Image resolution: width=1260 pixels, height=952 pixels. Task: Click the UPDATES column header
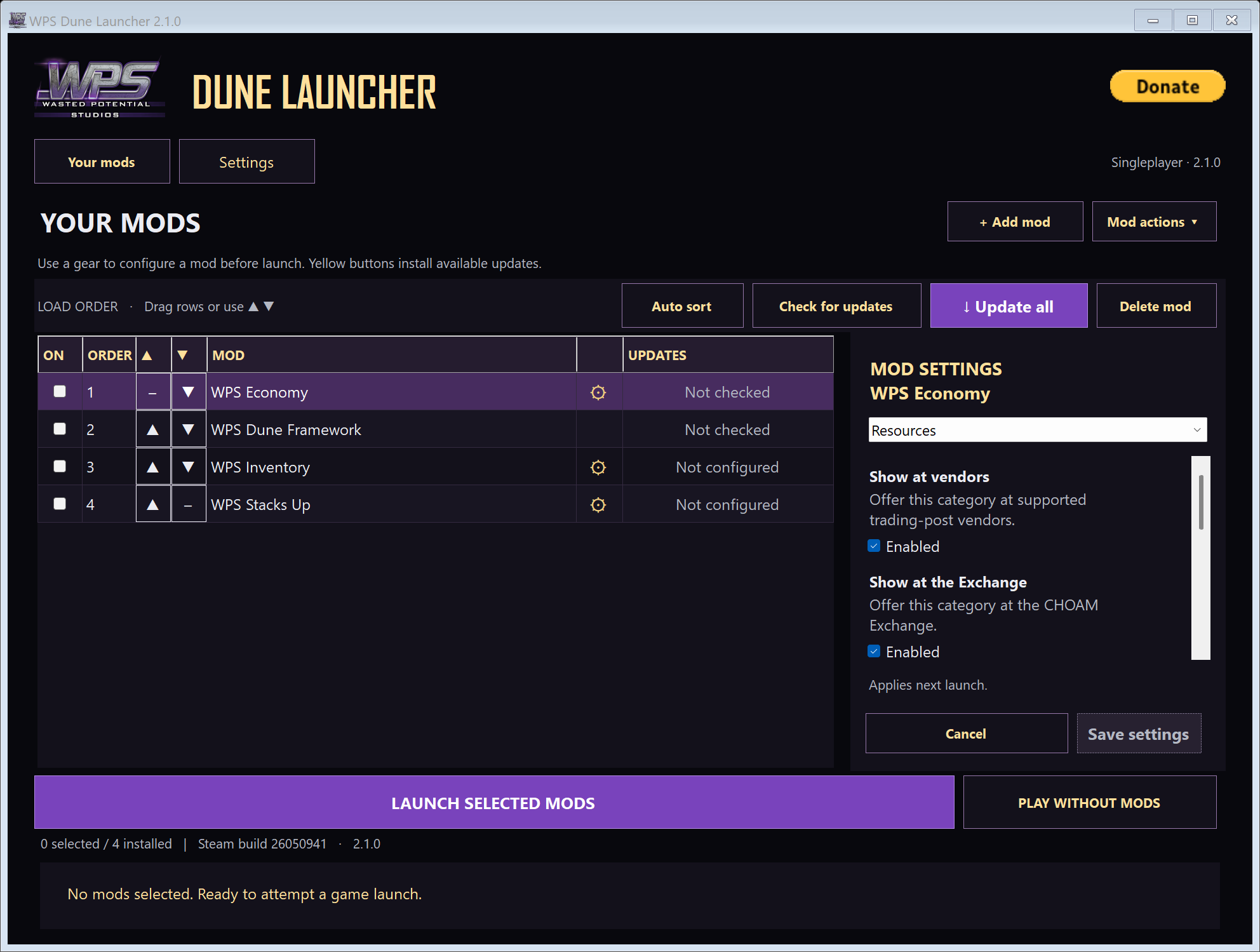click(x=728, y=355)
